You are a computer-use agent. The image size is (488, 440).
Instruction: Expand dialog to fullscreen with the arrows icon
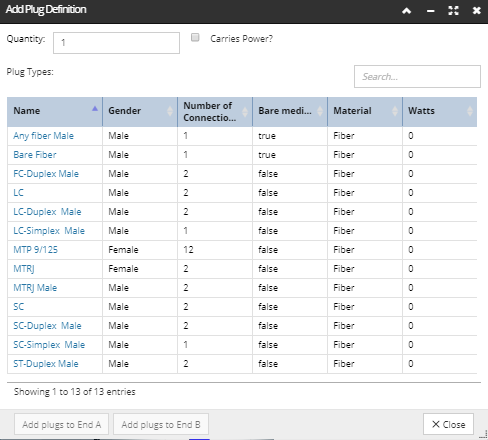453,11
